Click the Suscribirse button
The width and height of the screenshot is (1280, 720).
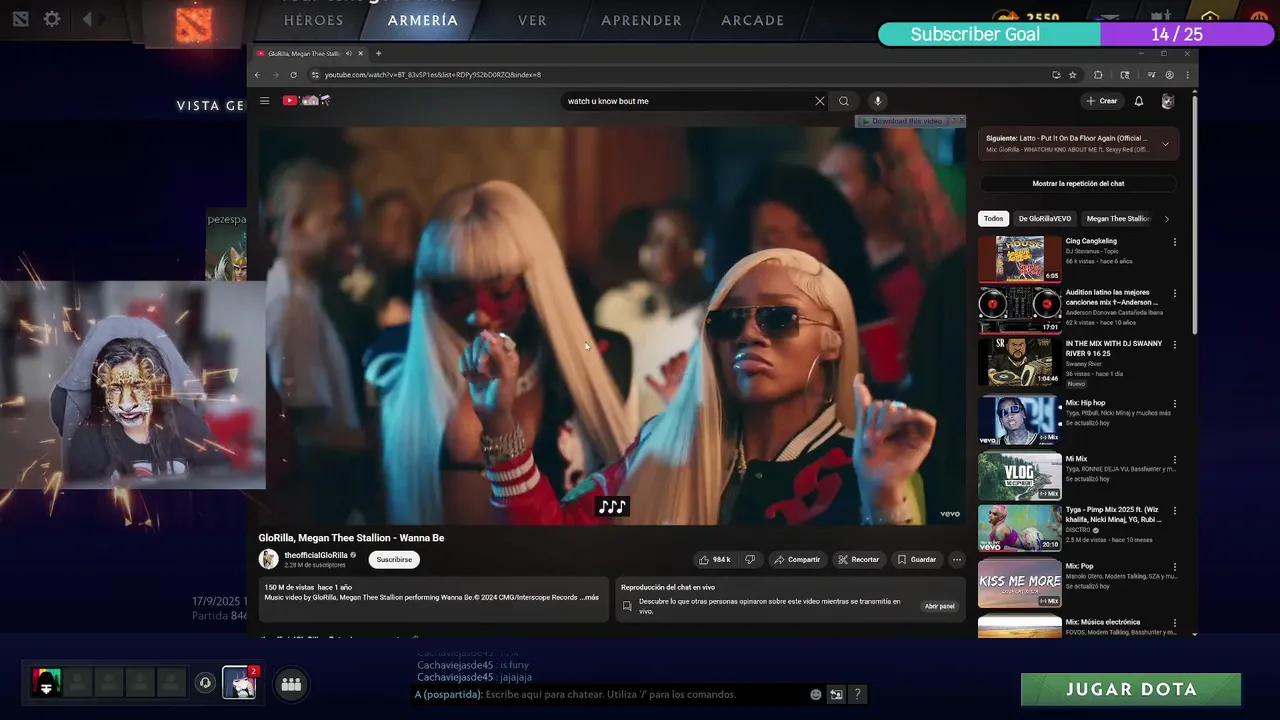click(394, 560)
